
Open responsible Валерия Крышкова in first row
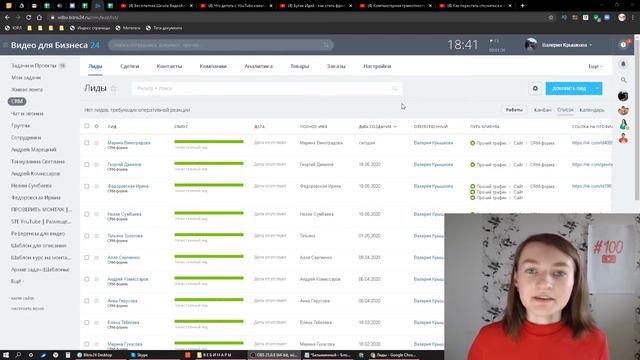(x=433, y=143)
